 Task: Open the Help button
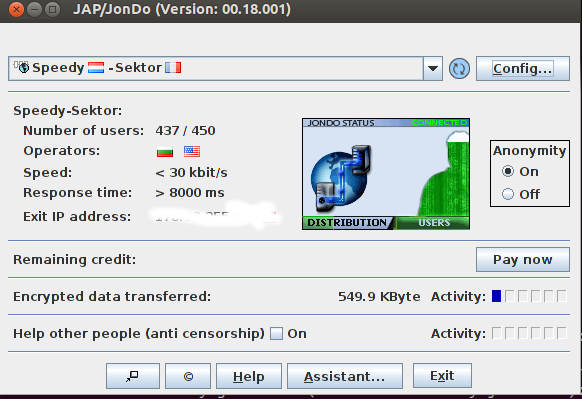[x=249, y=376]
